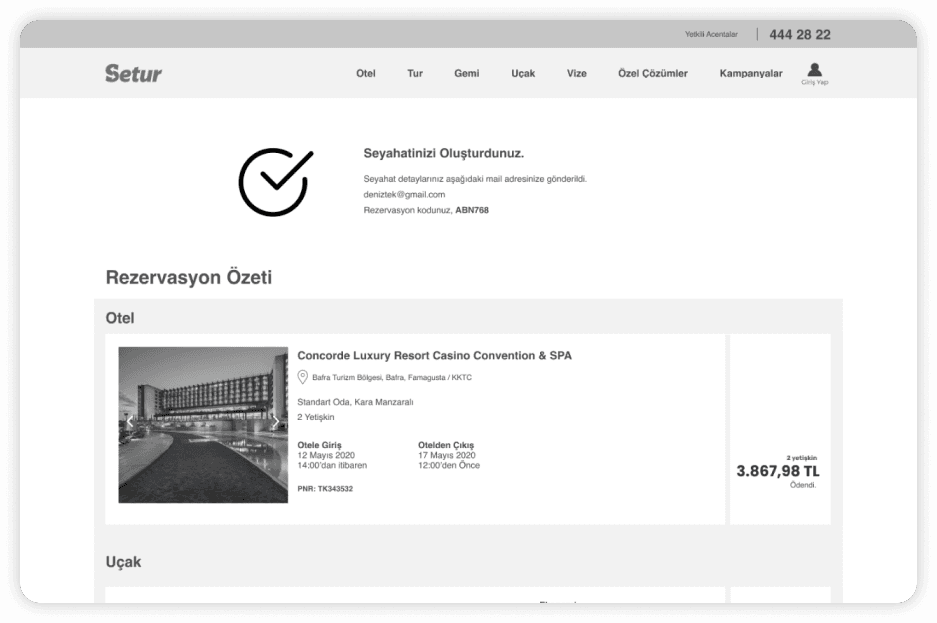Click the 17 Mayıs 2020 check-out date
Image resolution: width=937 pixels, height=623 pixels.
click(x=447, y=455)
